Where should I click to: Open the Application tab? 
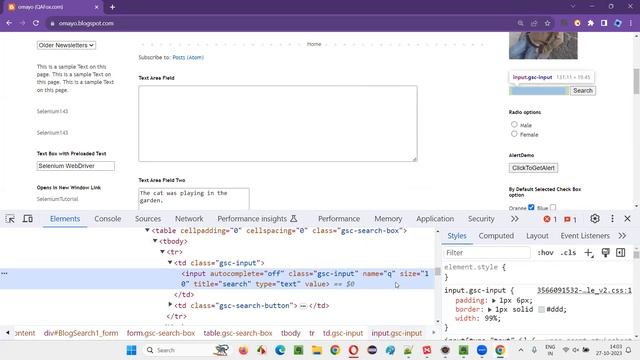[435, 219]
